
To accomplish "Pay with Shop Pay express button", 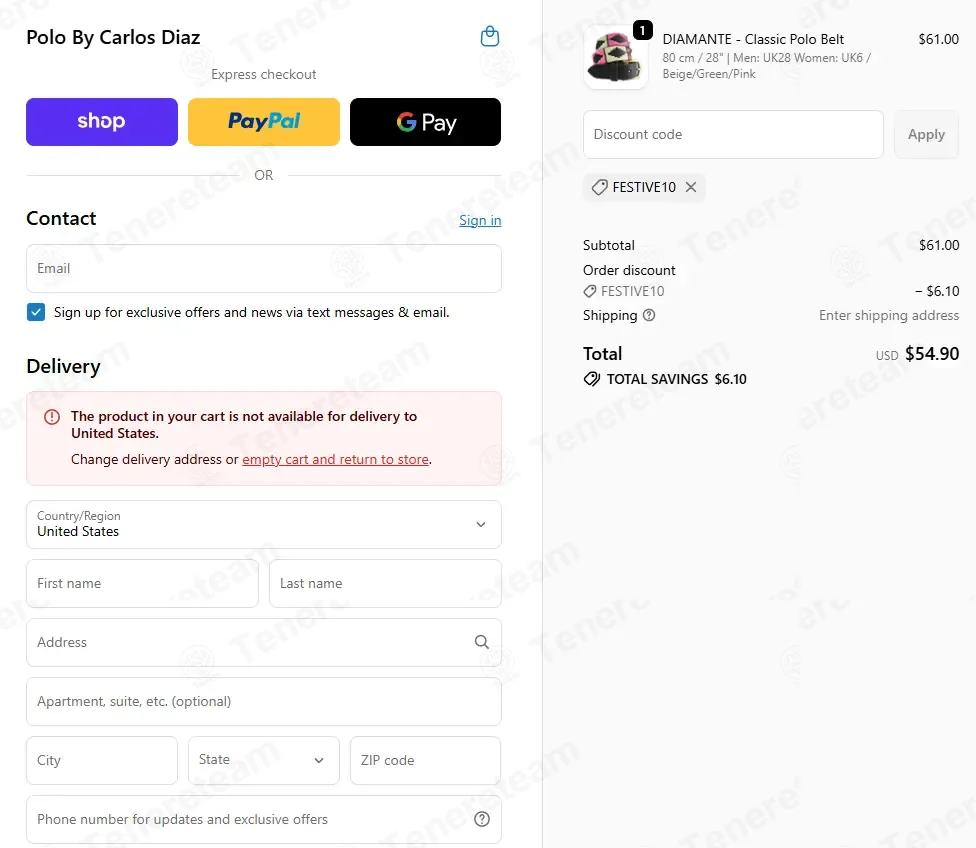I will (102, 121).
